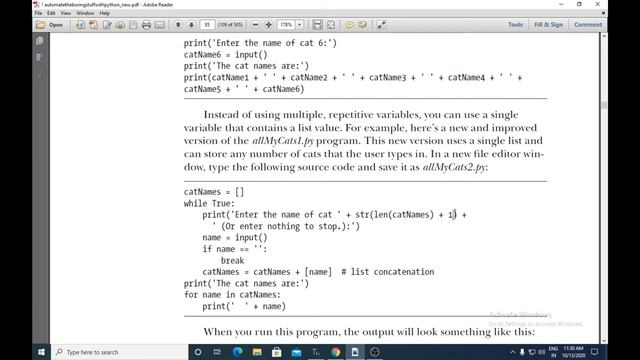Show hidden system tray icons
The width and height of the screenshot is (640, 360).
coord(513,352)
